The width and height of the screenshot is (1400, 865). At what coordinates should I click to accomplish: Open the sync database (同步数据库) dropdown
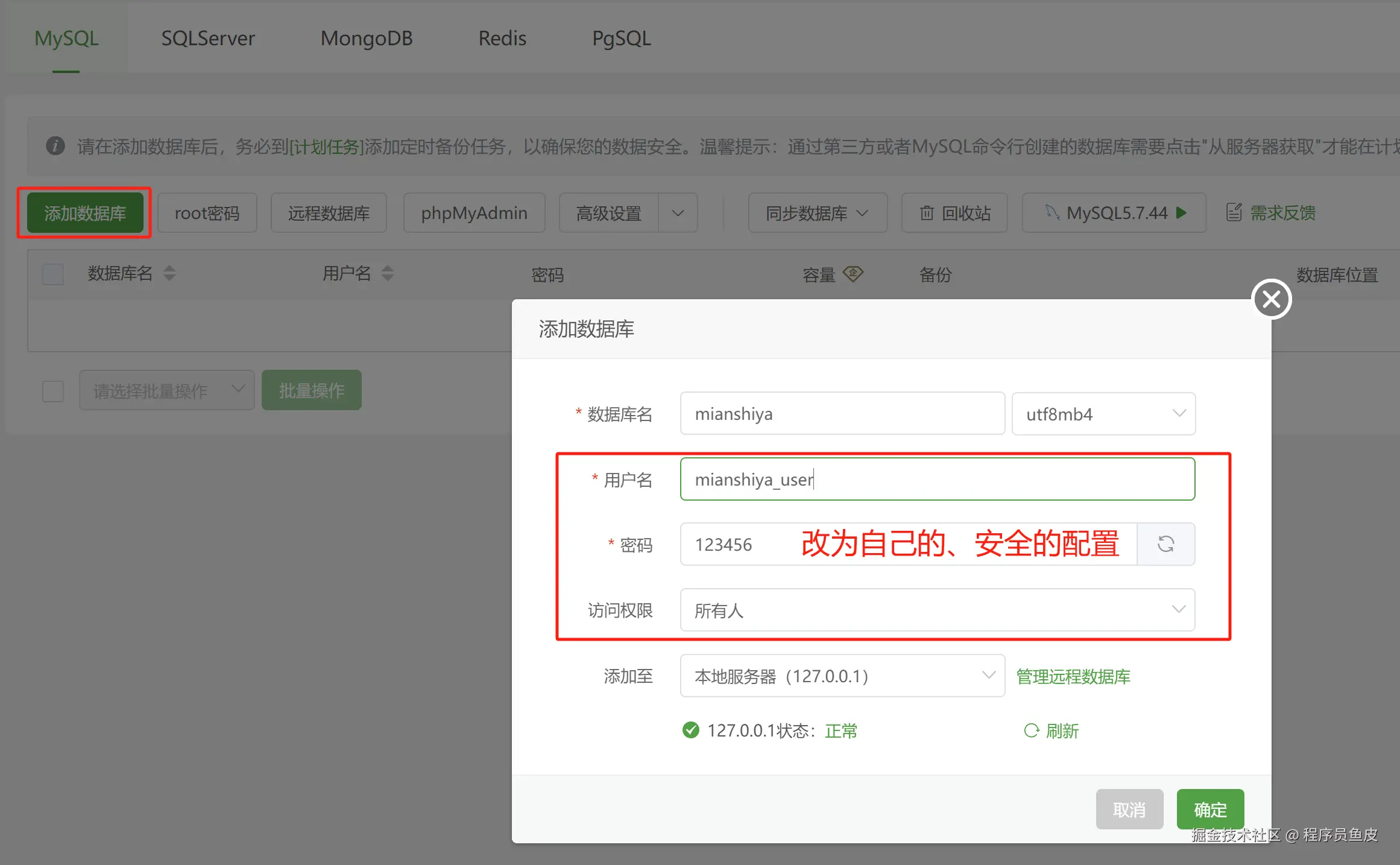[817, 213]
